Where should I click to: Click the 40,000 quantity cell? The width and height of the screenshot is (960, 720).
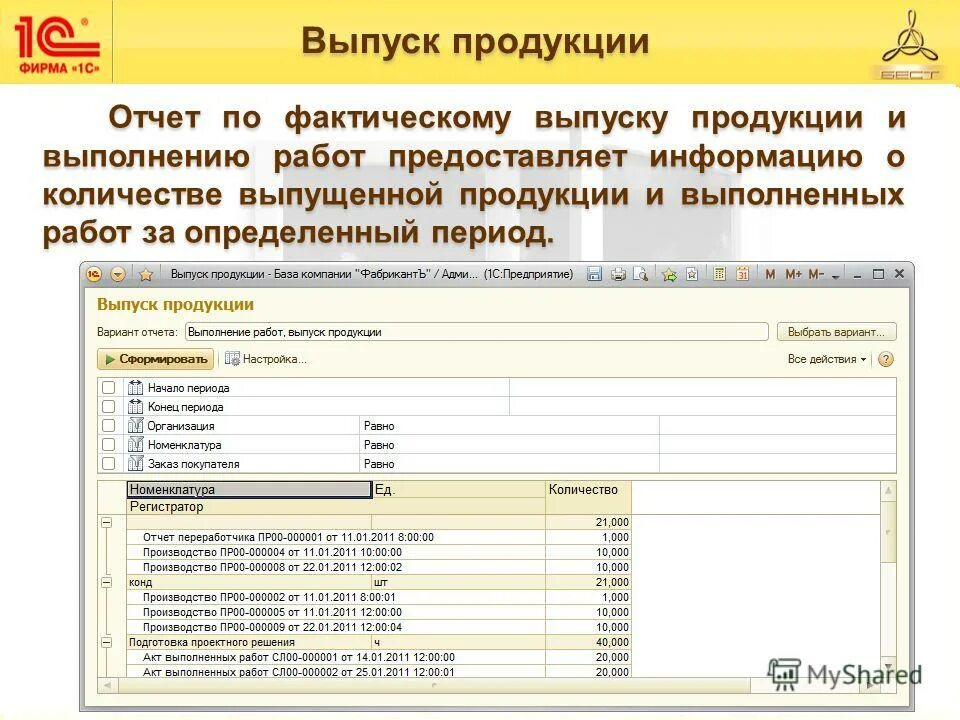pos(588,642)
